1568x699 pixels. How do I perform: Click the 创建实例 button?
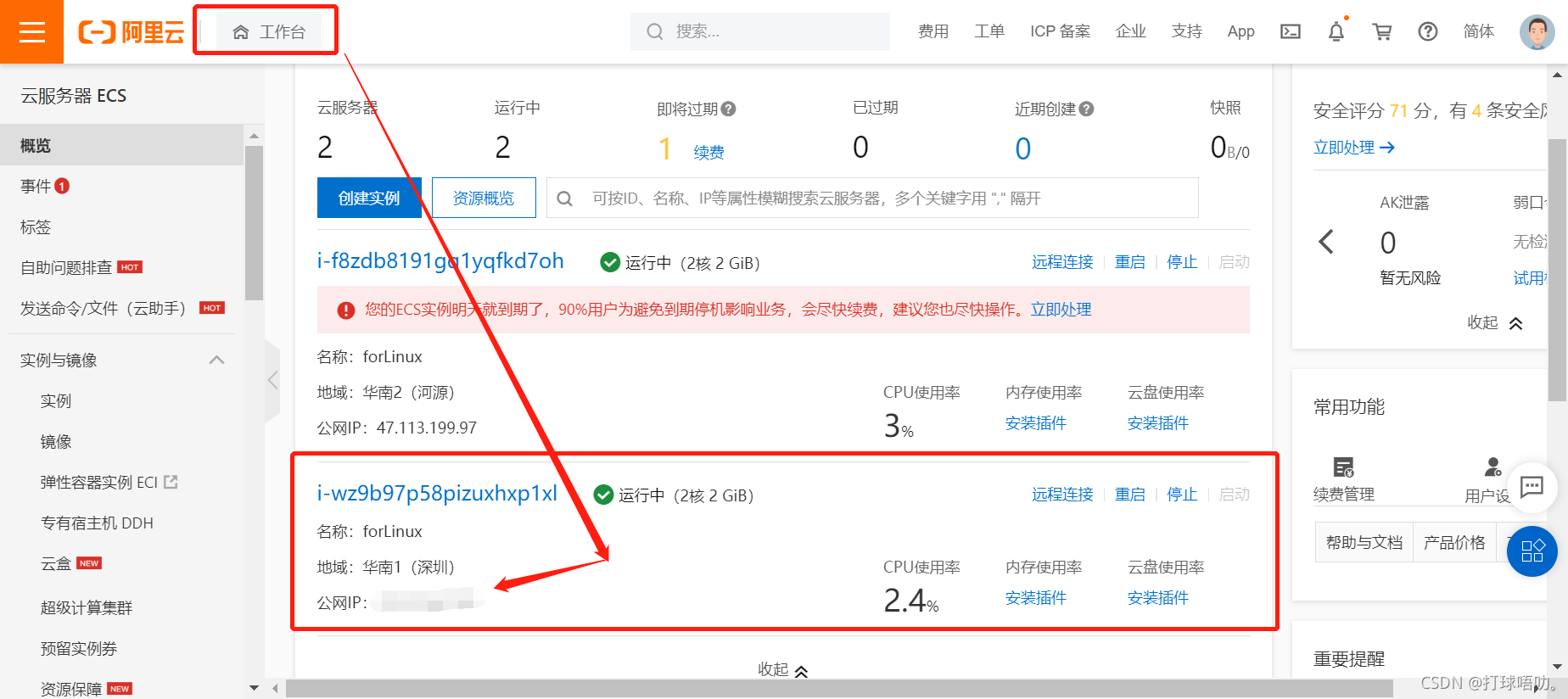[369, 198]
